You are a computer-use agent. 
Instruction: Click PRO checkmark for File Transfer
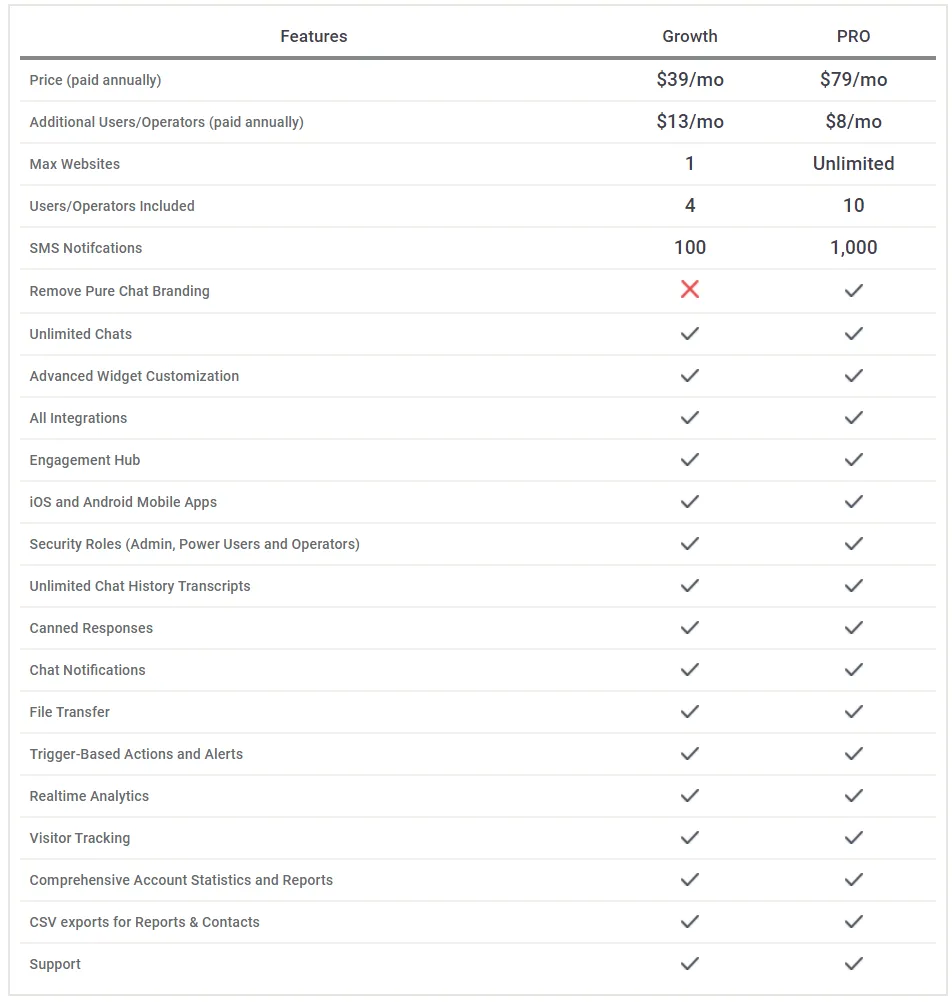point(854,712)
